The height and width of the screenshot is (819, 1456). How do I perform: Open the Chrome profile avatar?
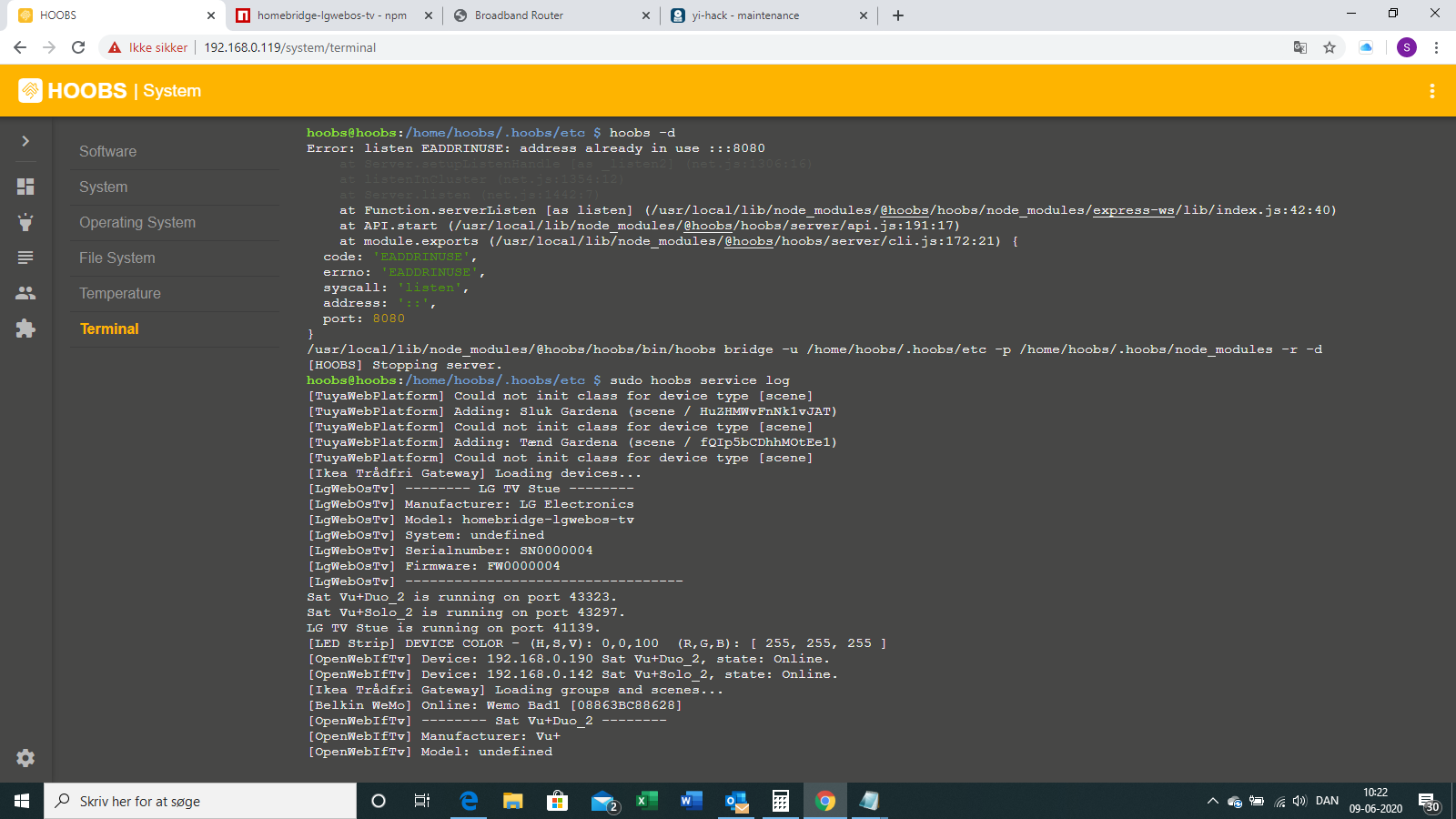pyautogui.click(x=1407, y=47)
